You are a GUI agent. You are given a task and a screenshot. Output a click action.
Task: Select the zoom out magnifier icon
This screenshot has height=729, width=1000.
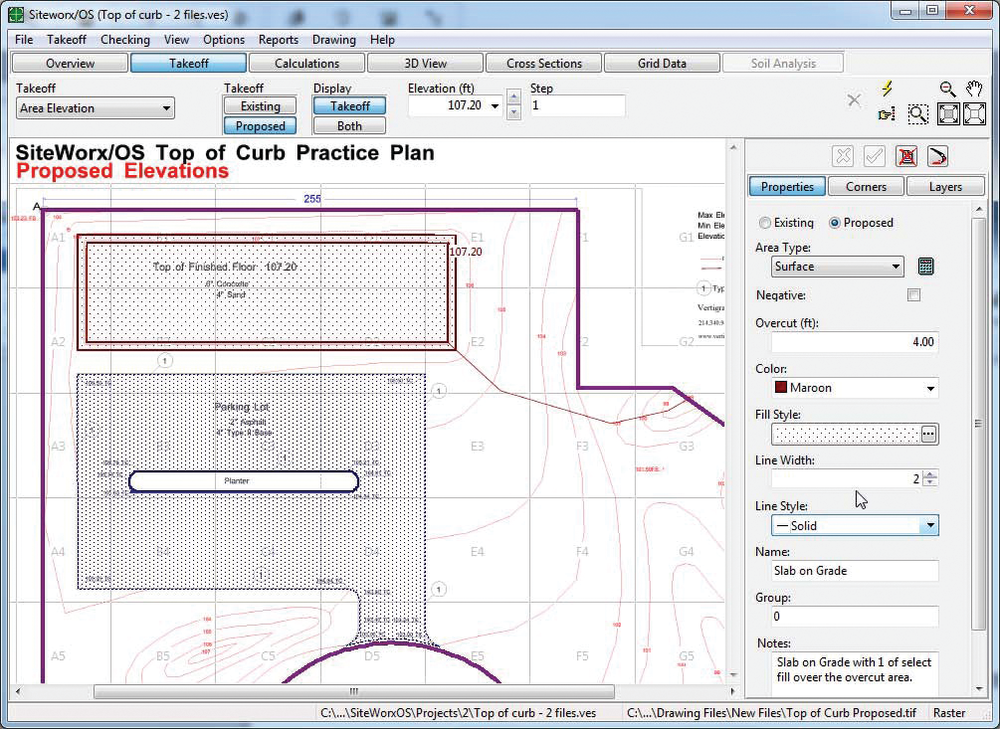[x=947, y=89]
